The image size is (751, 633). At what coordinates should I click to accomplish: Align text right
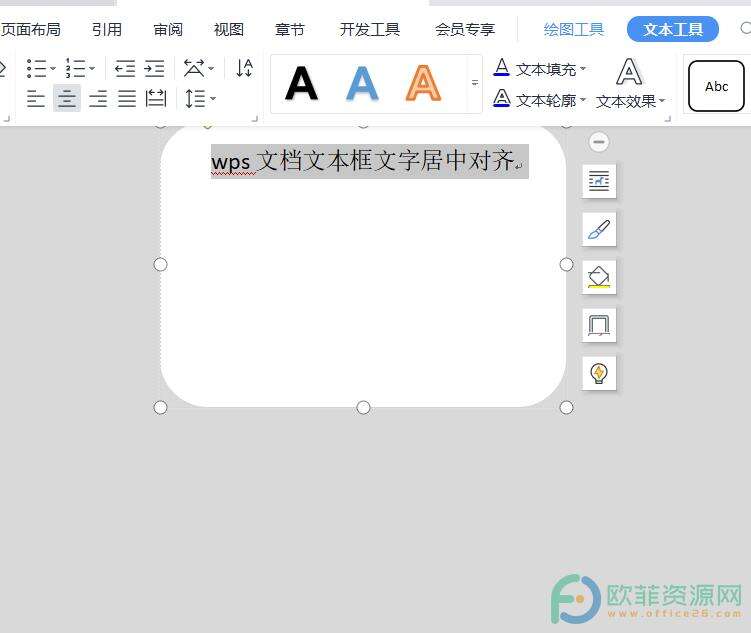(x=98, y=99)
